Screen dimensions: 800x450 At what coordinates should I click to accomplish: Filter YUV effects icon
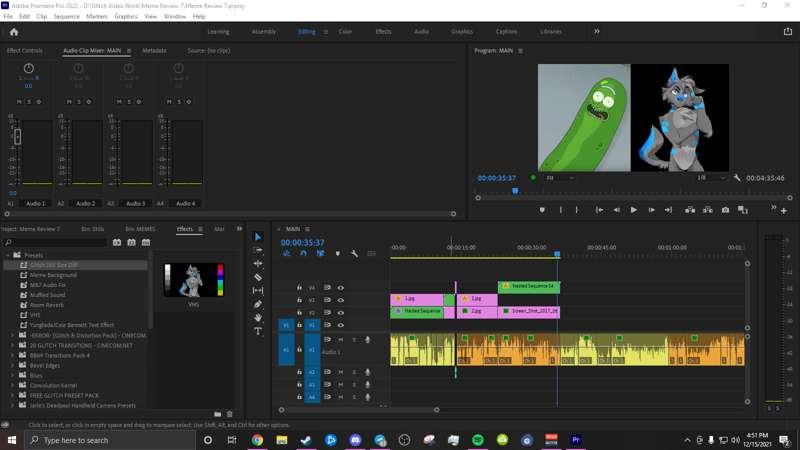[146, 242]
